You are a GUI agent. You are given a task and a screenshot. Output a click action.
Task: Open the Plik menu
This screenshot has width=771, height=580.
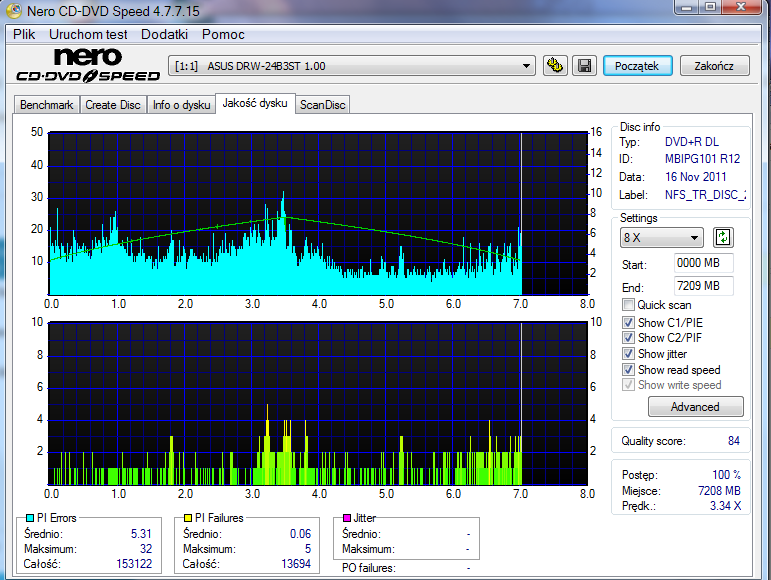tap(24, 34)
